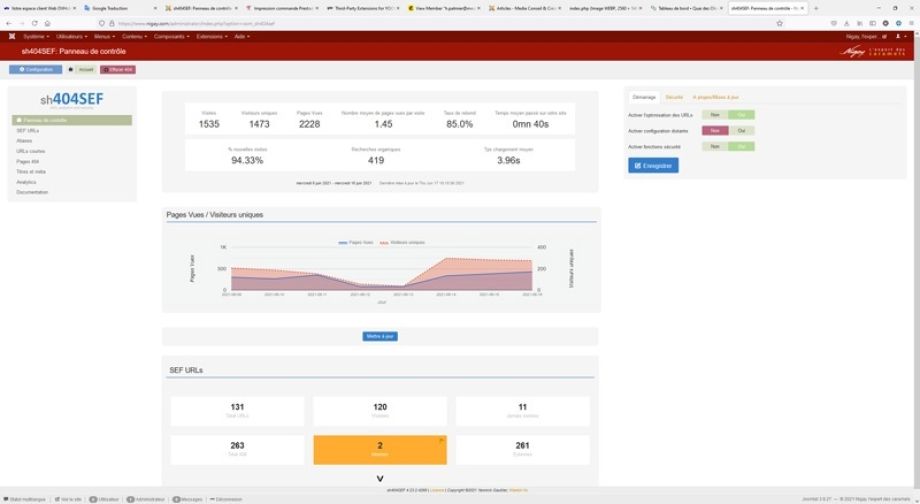The width and height of the screenshot is (920, 504).
Task: Open Pages 404 in the sidebar
Action: click(28, 161)
